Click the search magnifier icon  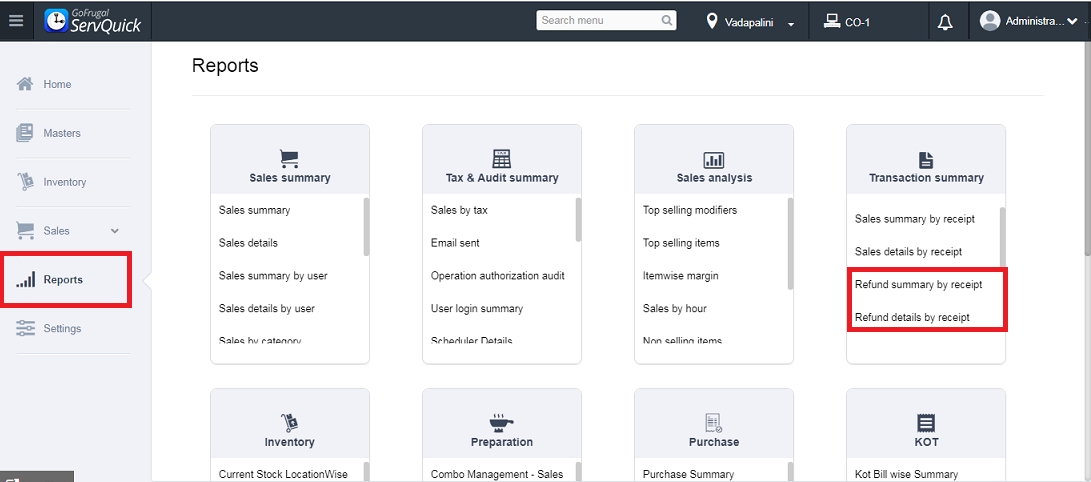click(667, 20)
